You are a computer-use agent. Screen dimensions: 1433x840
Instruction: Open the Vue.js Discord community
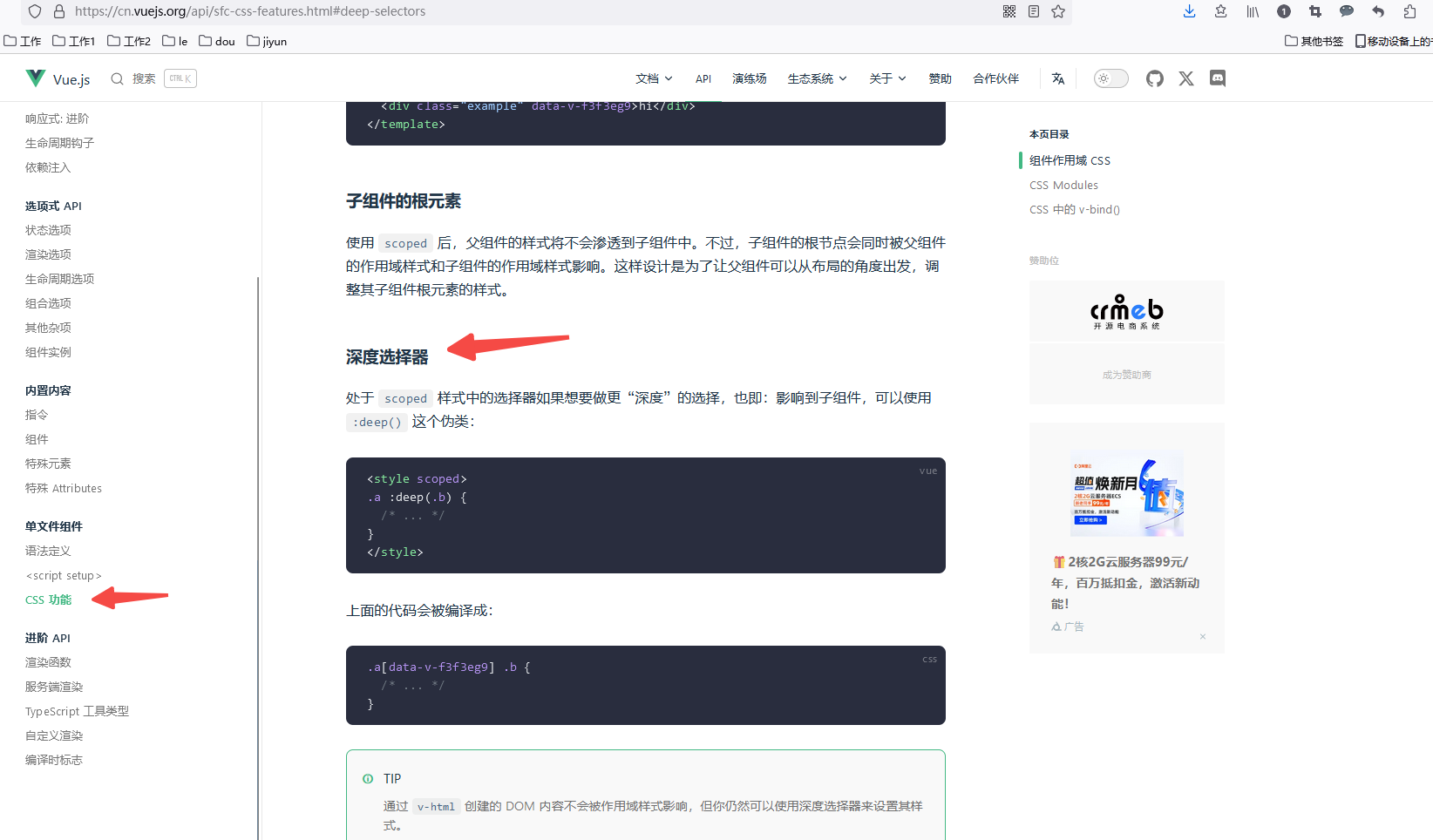pyautogui.click(x=1217, y=78)
